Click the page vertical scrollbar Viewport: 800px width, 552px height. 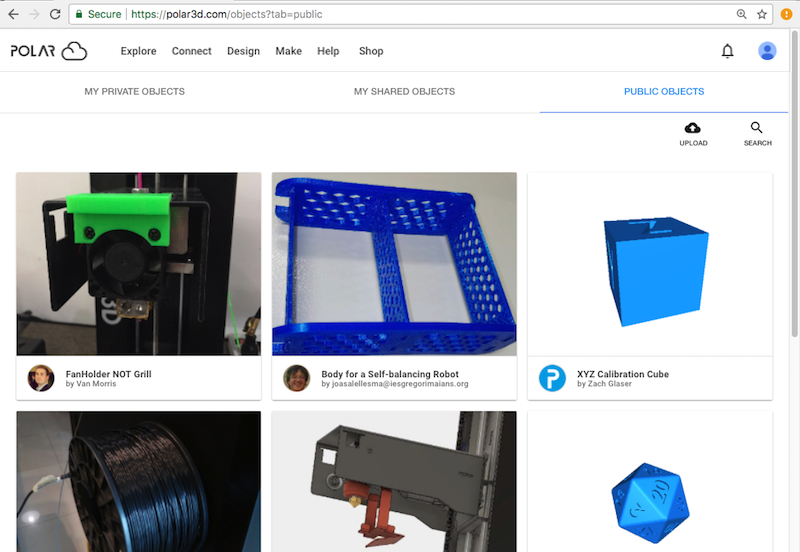[794, 184]
